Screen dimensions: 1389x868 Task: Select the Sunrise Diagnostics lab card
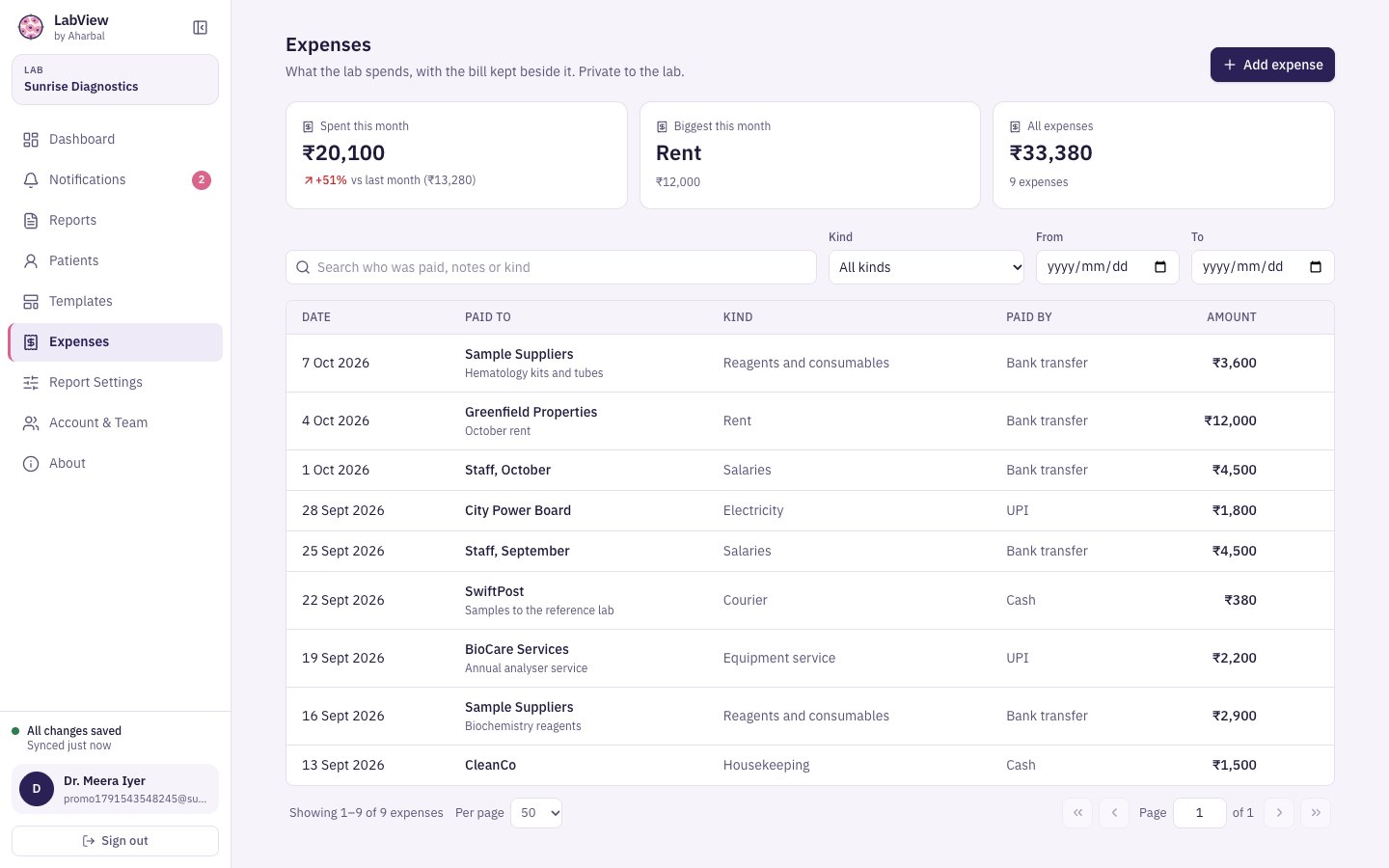pyautogui.click(x=115, y=79)
